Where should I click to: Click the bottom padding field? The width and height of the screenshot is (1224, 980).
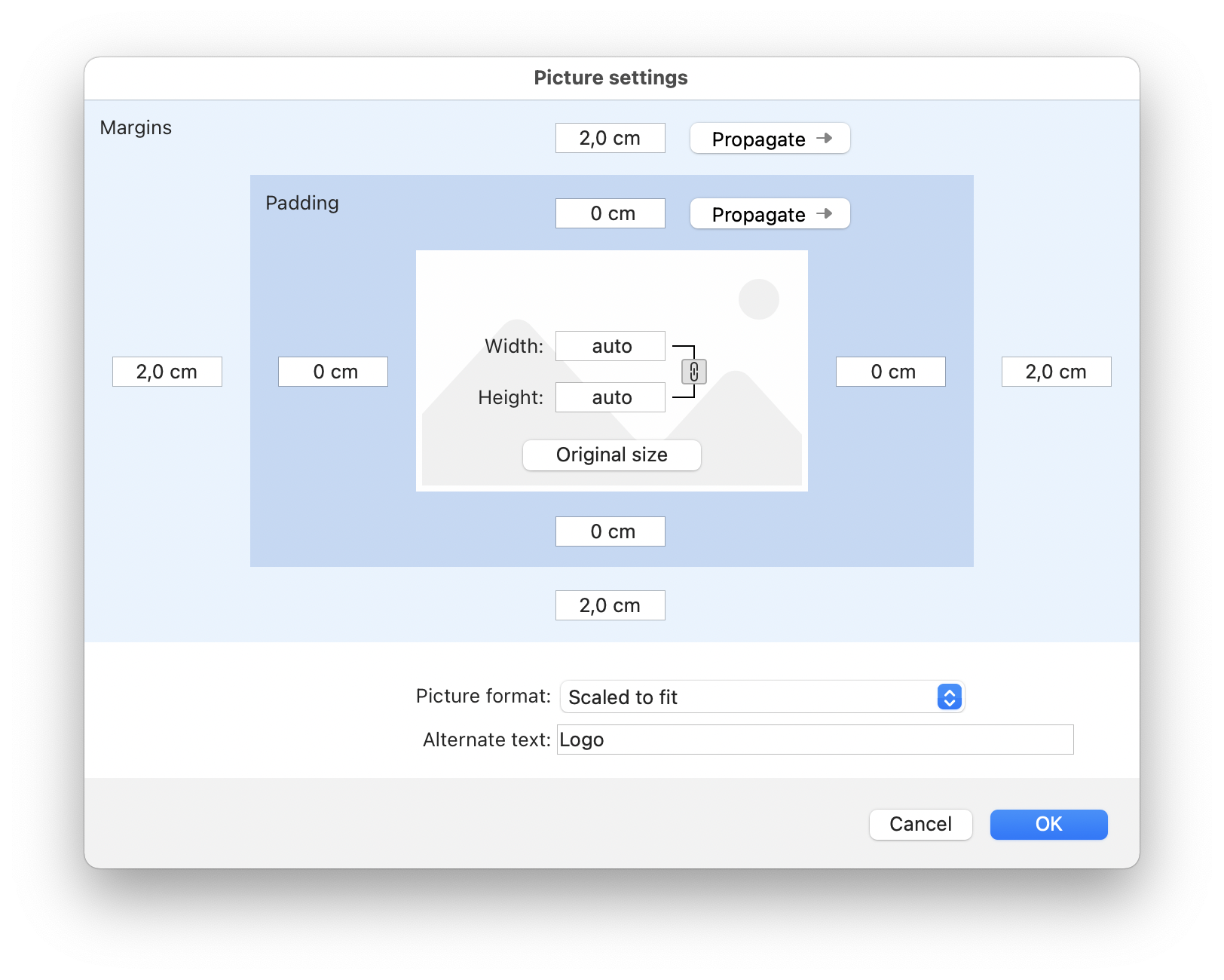(x=610, y=531)
